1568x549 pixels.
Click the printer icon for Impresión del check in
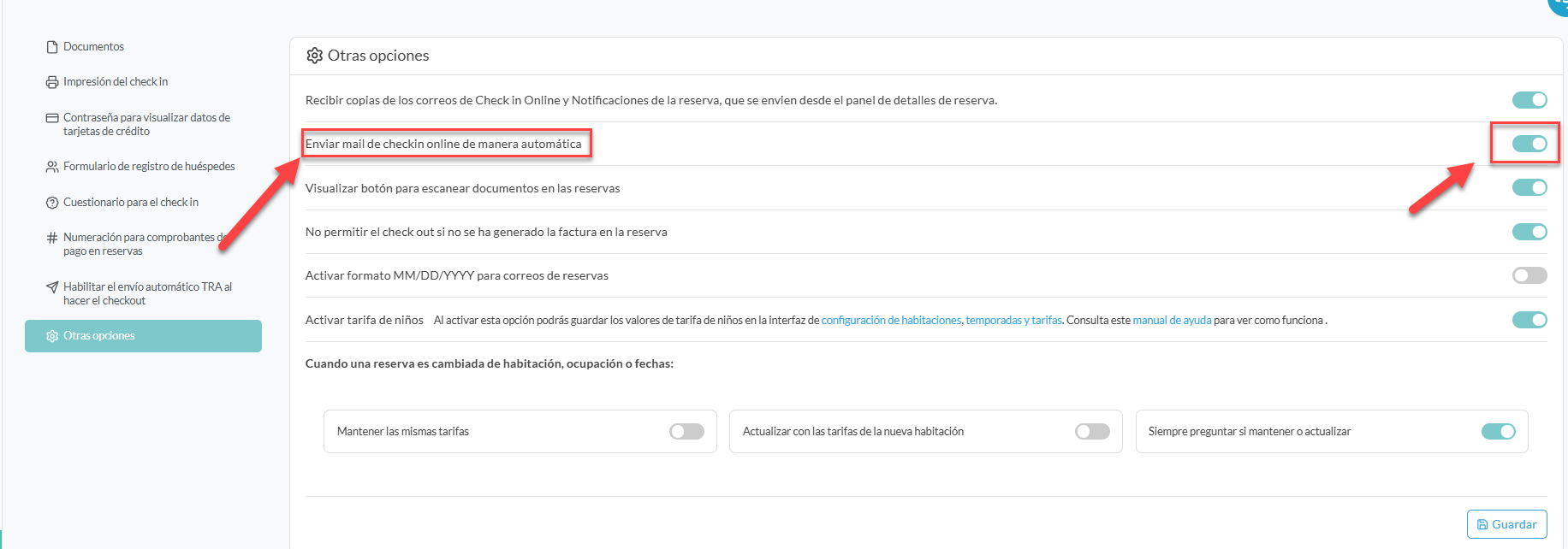click(x=52, y=82)
